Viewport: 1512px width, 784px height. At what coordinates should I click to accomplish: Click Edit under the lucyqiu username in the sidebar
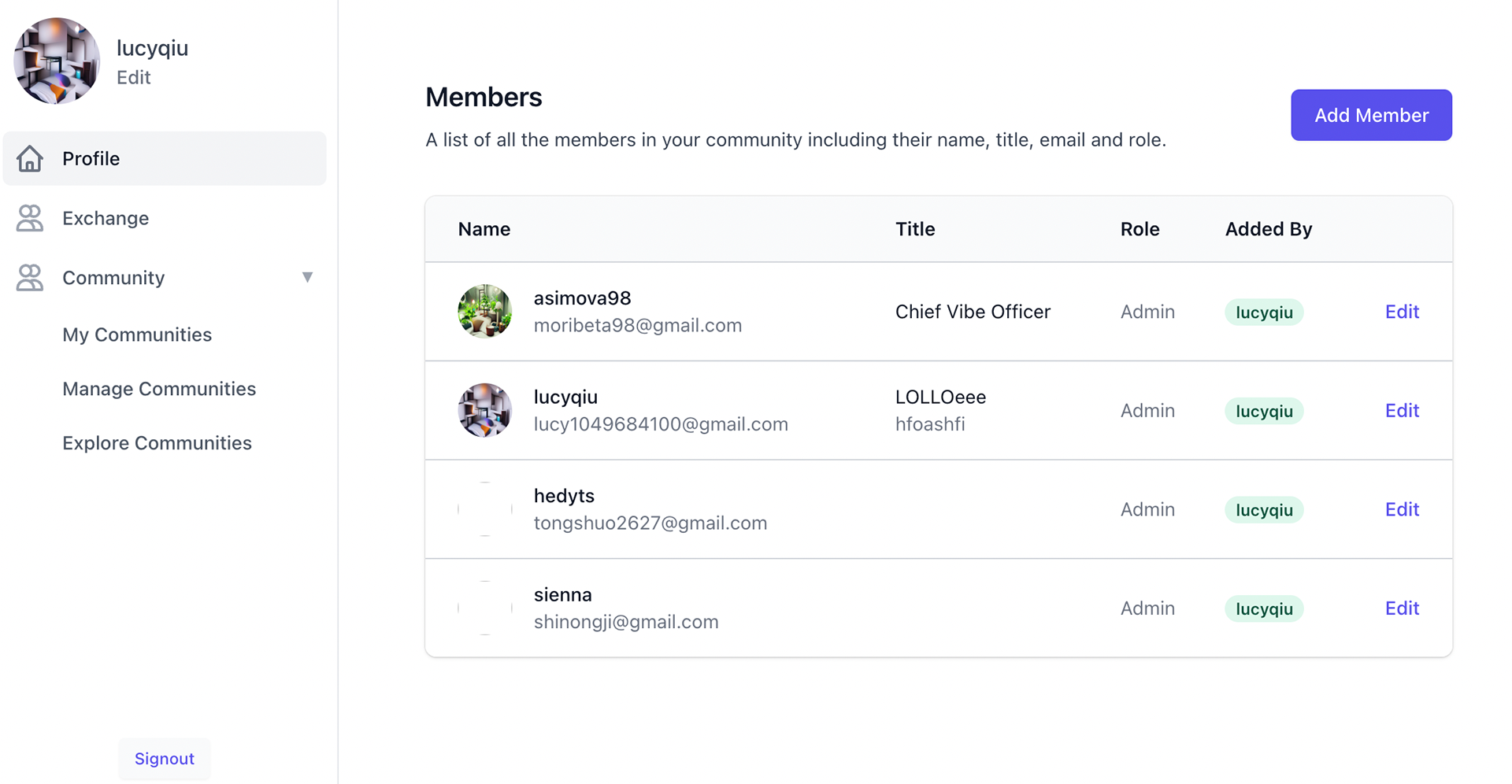[133, 77]
